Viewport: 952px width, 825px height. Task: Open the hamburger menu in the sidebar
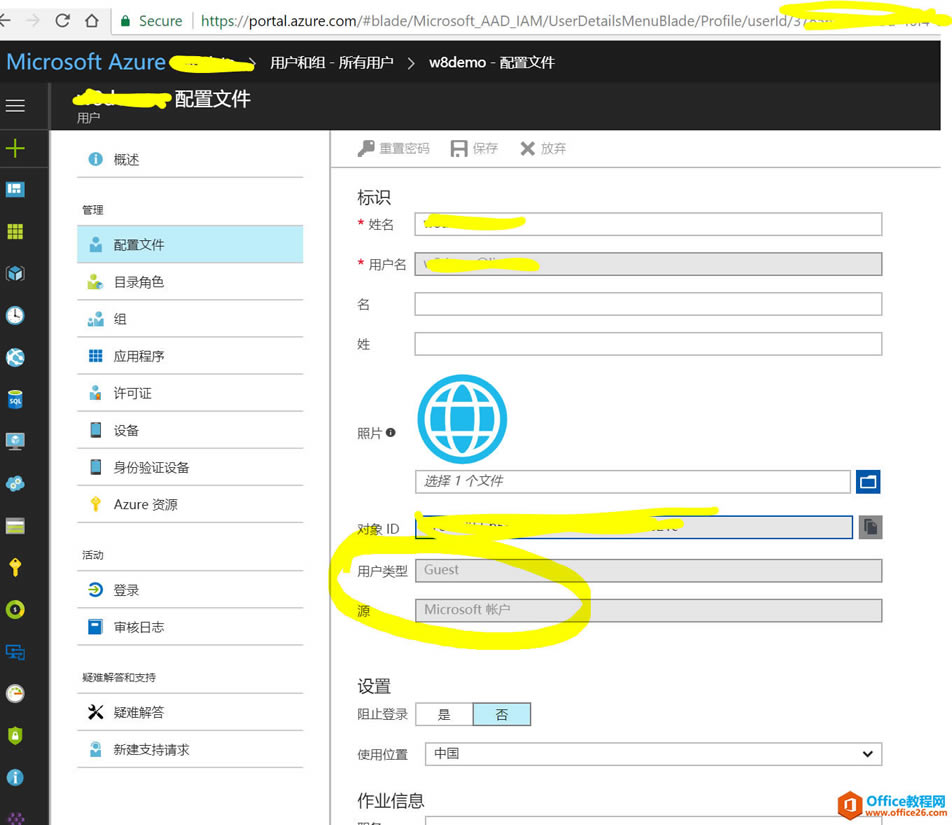pos(15,106)
